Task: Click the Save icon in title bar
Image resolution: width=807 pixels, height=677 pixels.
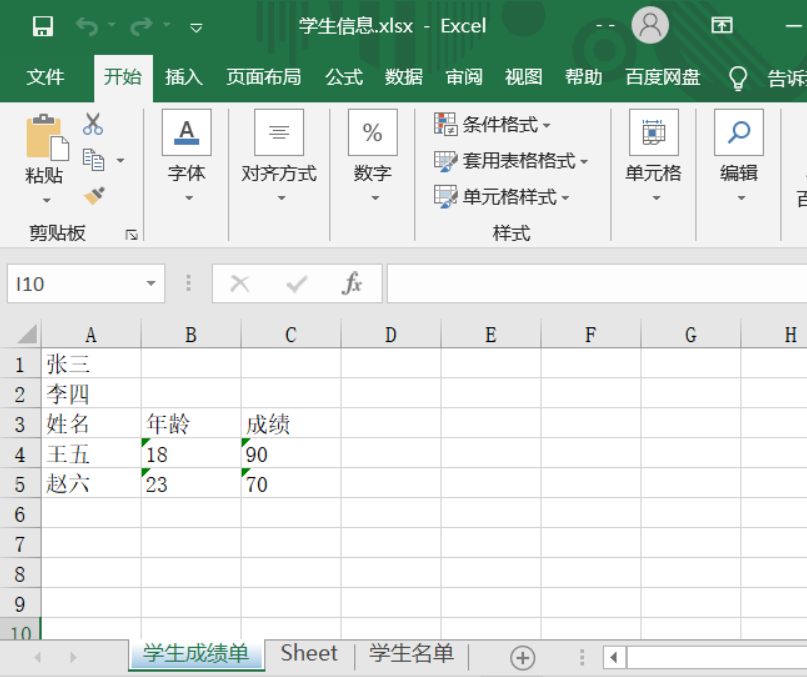Action: (43, 27)
